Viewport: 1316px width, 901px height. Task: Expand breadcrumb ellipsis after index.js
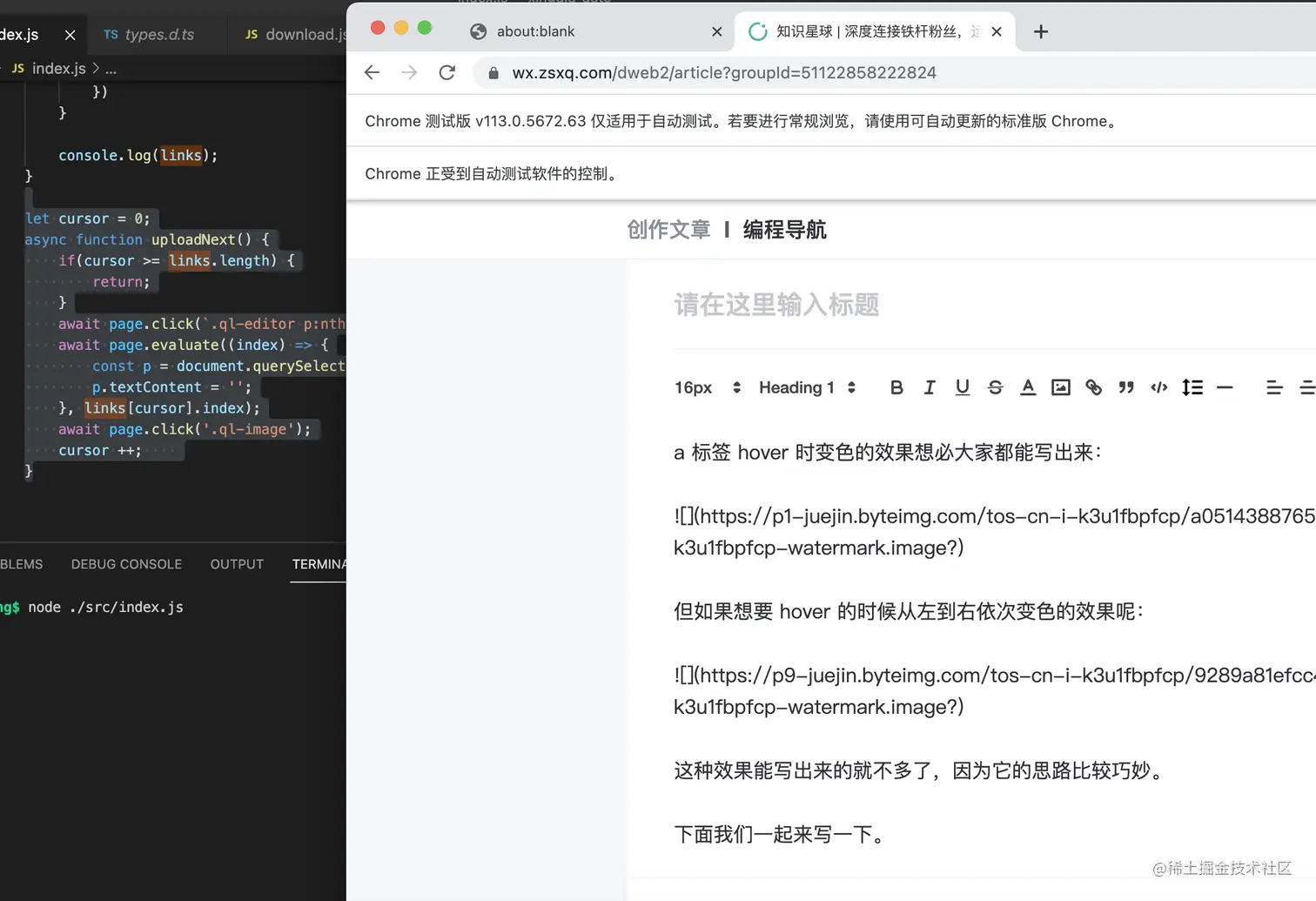[111, 68]
